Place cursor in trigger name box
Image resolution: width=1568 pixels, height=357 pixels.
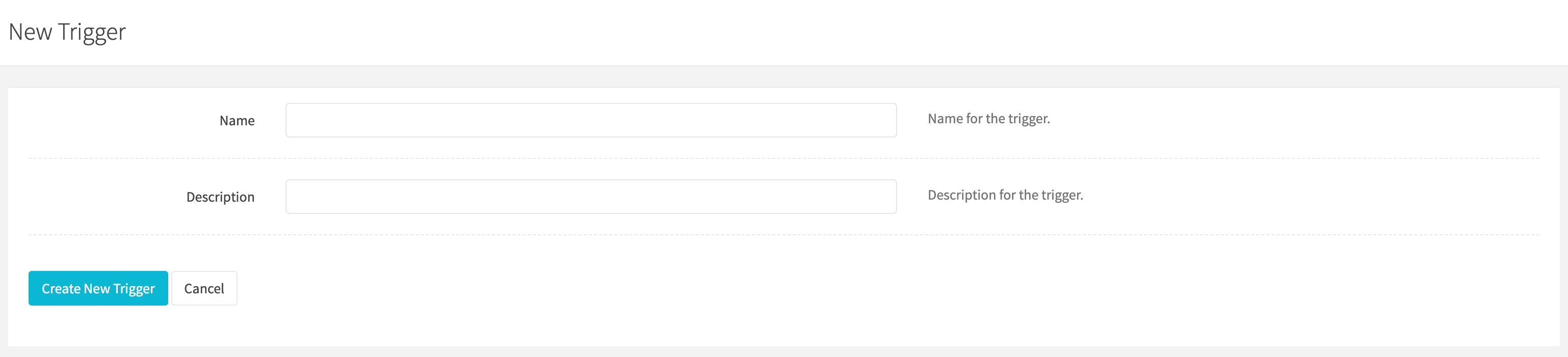click(590, 120)
